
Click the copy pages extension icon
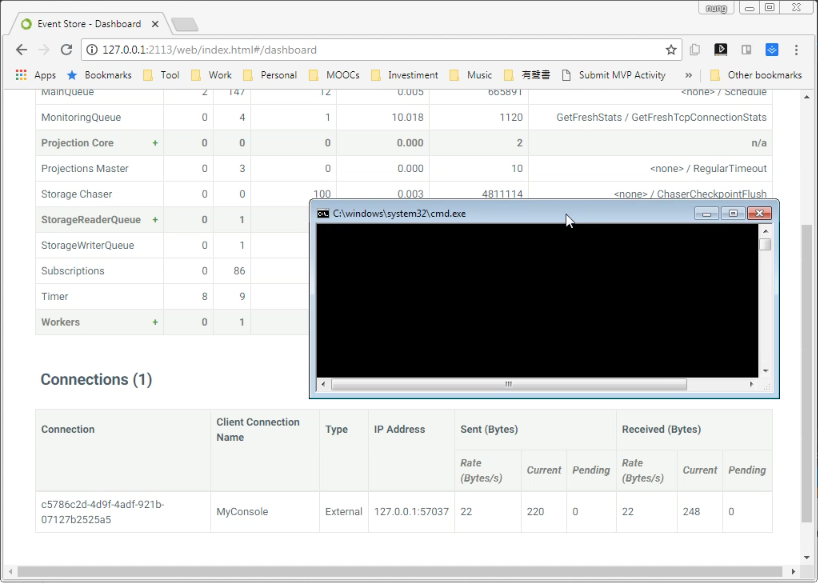click(695, 50)
